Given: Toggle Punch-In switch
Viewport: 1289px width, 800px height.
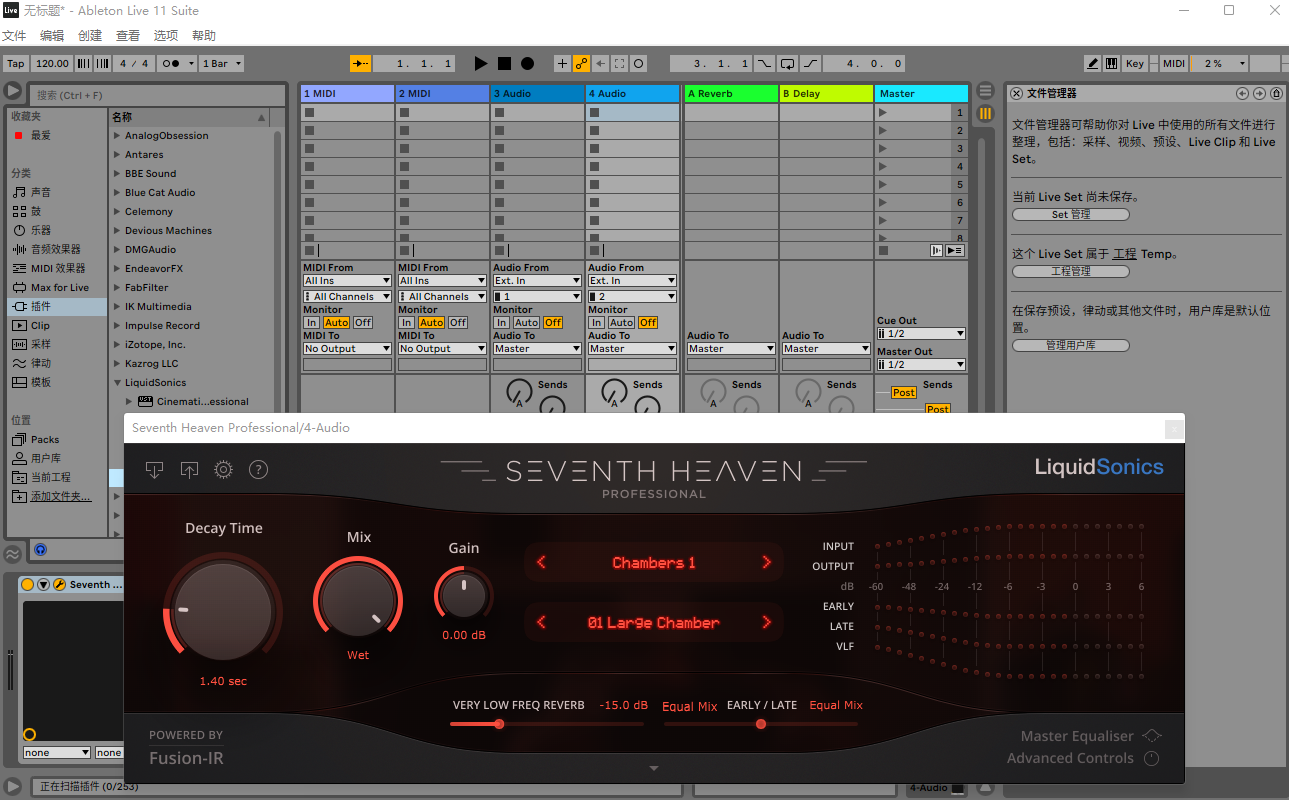Looking at the screenshot, I should pyautogui.click(x=764, y=63).
